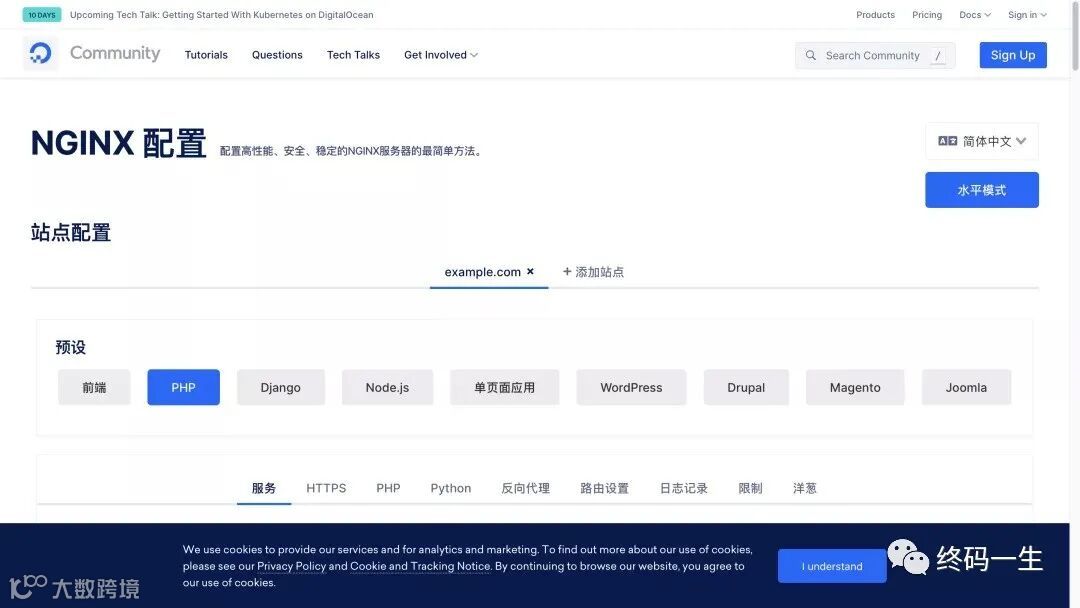Choose the 单页面应用 preset

[504, 388]
